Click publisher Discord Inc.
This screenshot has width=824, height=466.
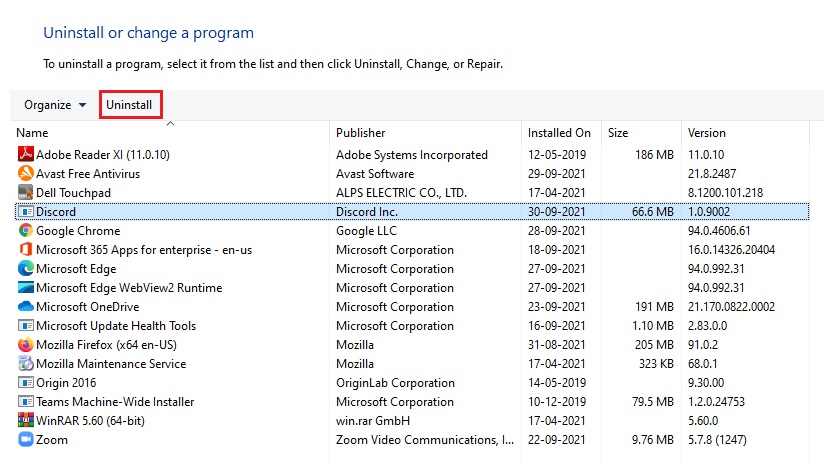point(367,212)
